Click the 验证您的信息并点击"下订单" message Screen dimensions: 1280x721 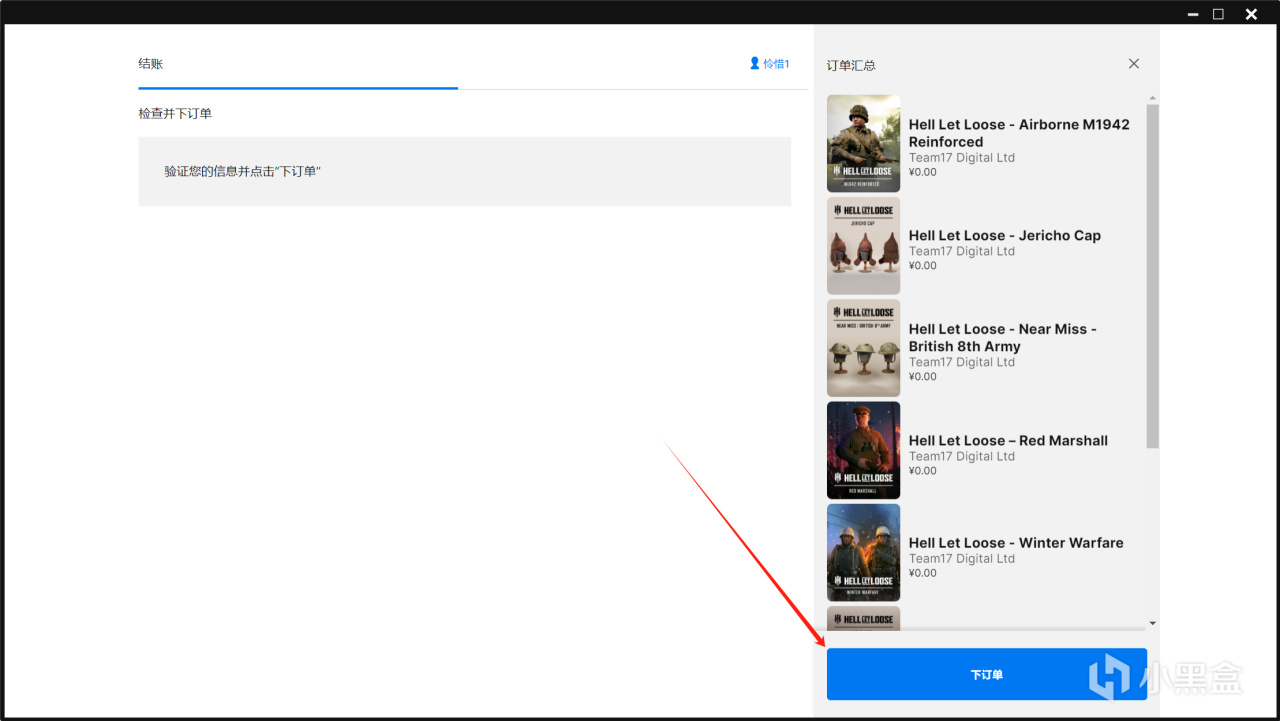click(x=243, y=171)
